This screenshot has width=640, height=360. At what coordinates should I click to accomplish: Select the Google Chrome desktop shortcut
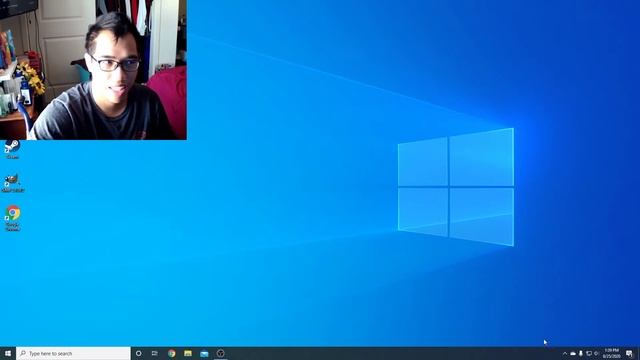(x=13, y=218)
